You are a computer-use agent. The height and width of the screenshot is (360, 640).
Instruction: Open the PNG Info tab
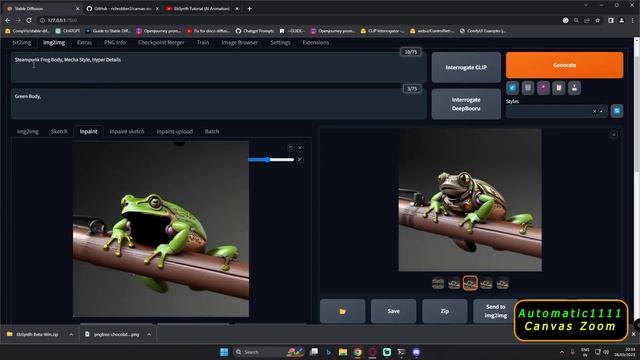click(x=115, y=42)
